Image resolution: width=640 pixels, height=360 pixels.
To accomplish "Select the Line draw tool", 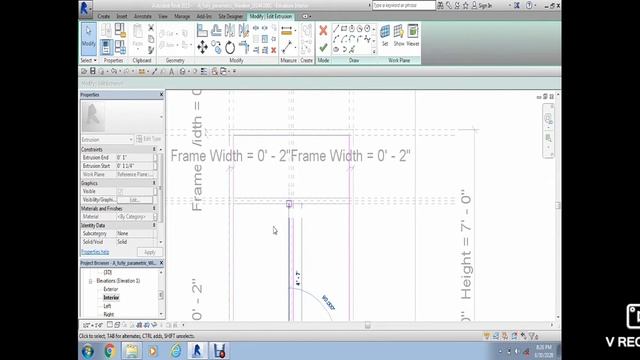I will click(336, 29).
